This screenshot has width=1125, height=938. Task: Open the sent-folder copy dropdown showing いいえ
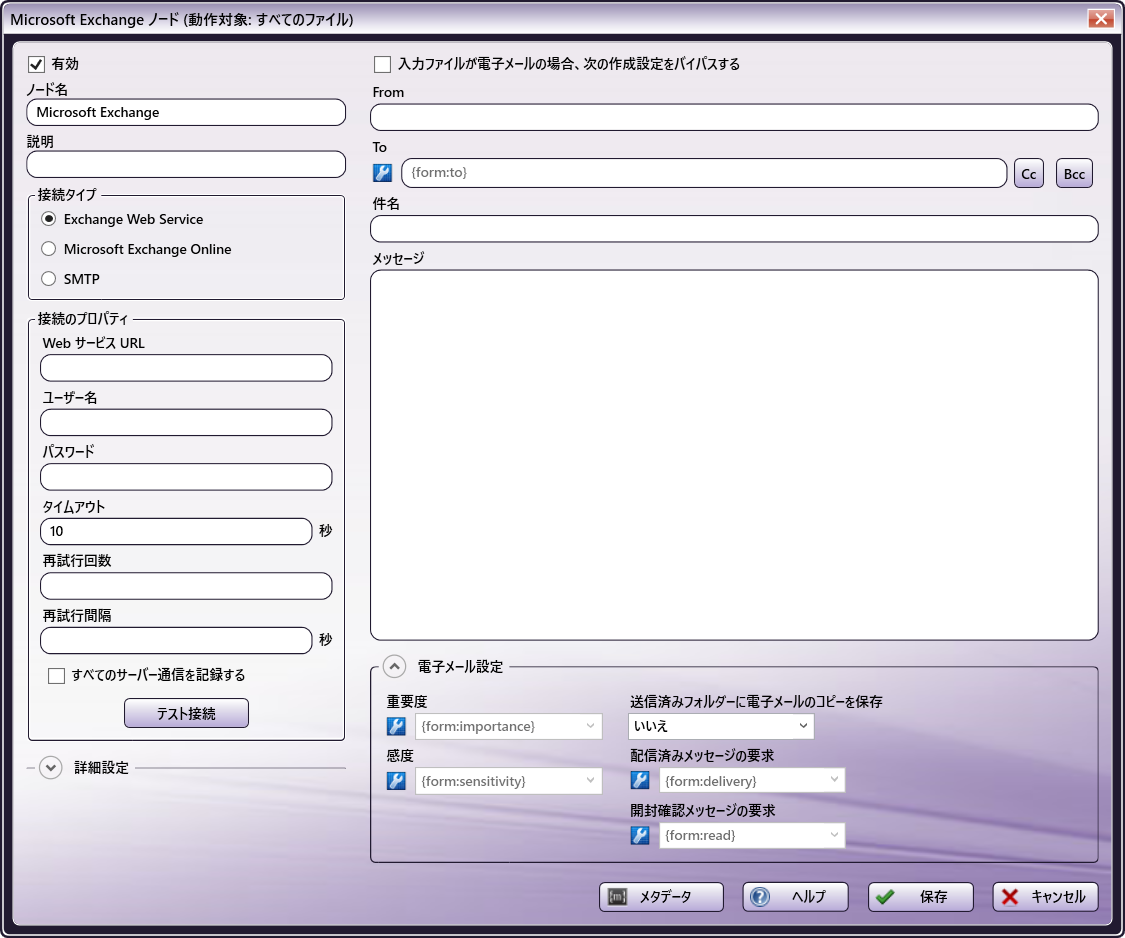[x=721, y=726]
